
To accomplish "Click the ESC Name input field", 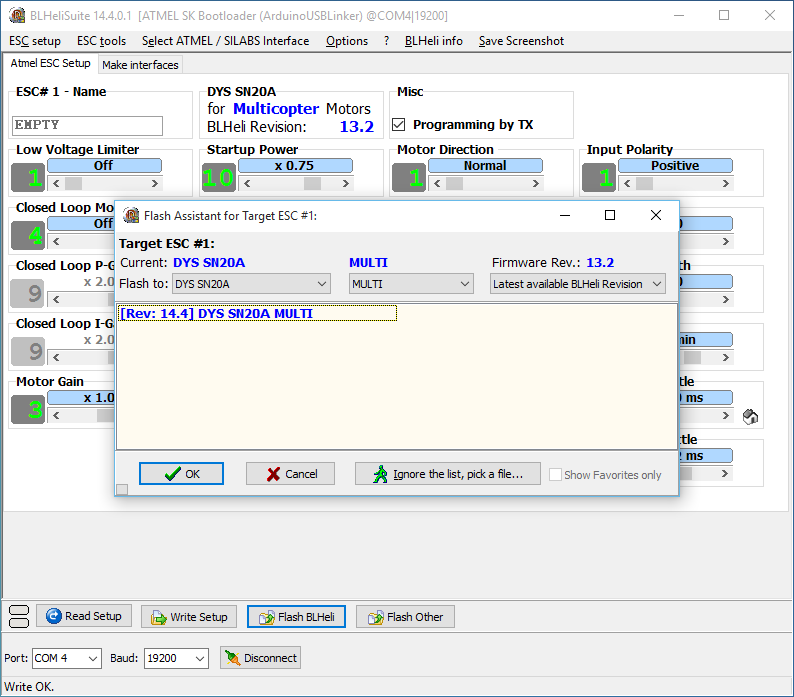I will coord(87,126).
